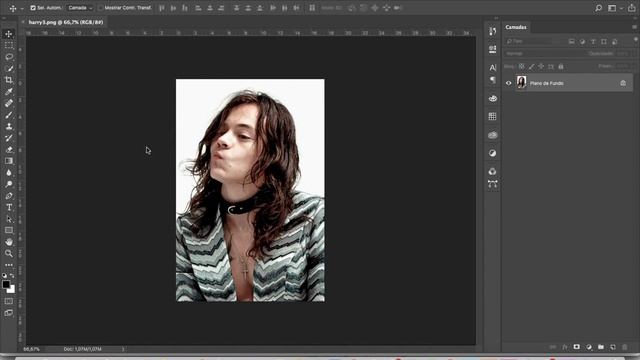640x360 pixels.
Task: Open the workspace switcher dropdown
Action: click(x=614, y=8)
